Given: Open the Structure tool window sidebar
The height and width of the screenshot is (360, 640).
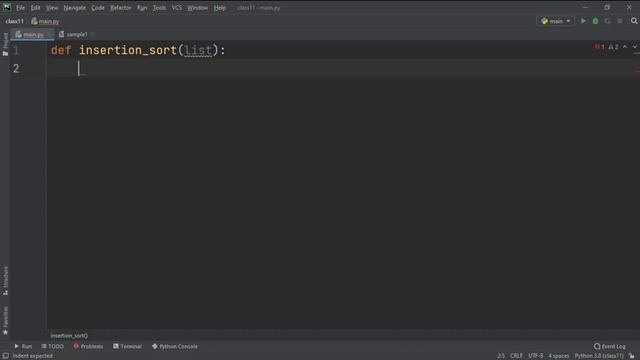Looking at the screenshot, I should pos(5,281).
